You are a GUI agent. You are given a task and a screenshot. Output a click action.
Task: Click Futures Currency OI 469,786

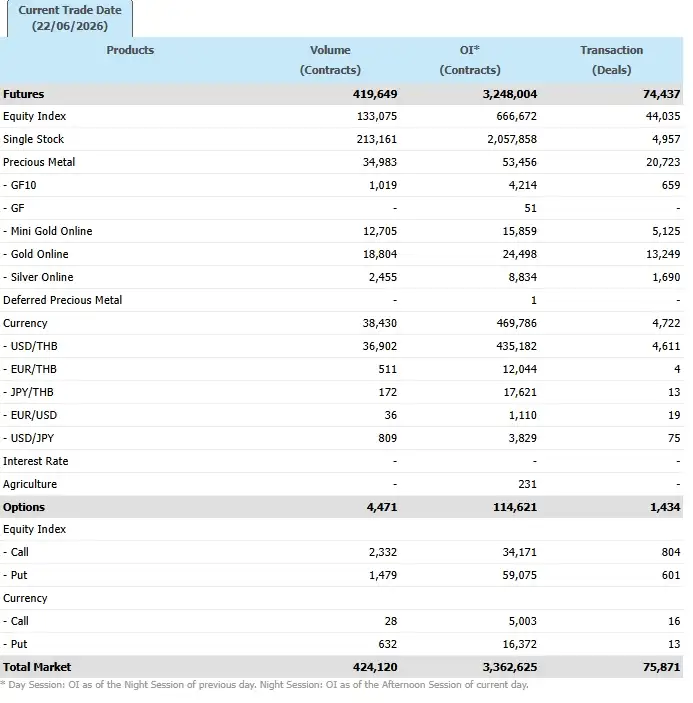516,323
